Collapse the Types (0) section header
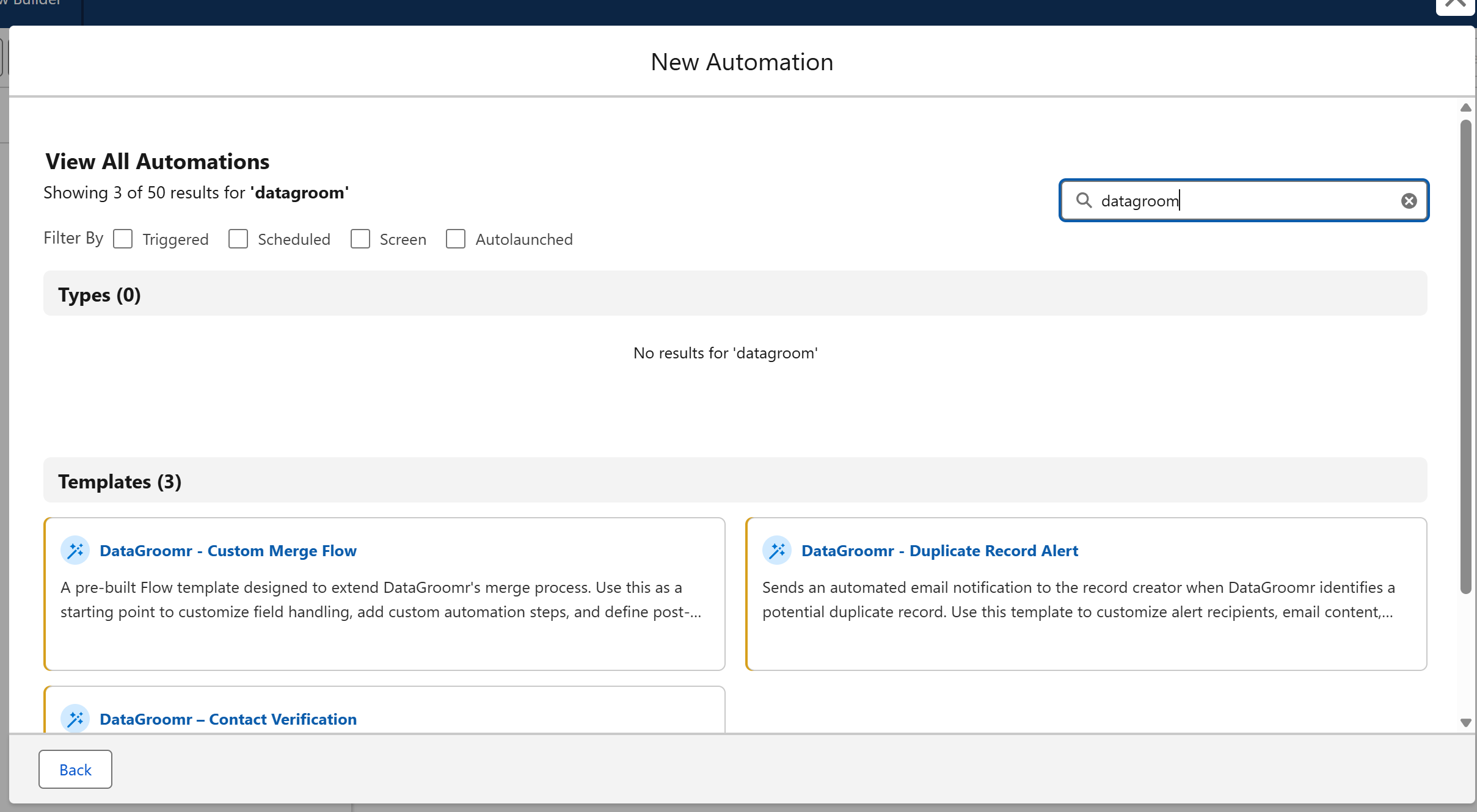Viewport: 1477px width, 812px height. (x=100, y=295)
